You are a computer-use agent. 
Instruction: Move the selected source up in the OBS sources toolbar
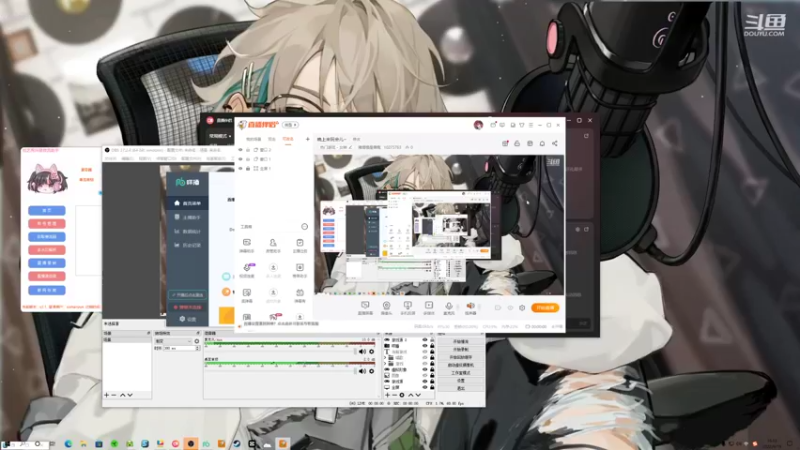(411, 395)
